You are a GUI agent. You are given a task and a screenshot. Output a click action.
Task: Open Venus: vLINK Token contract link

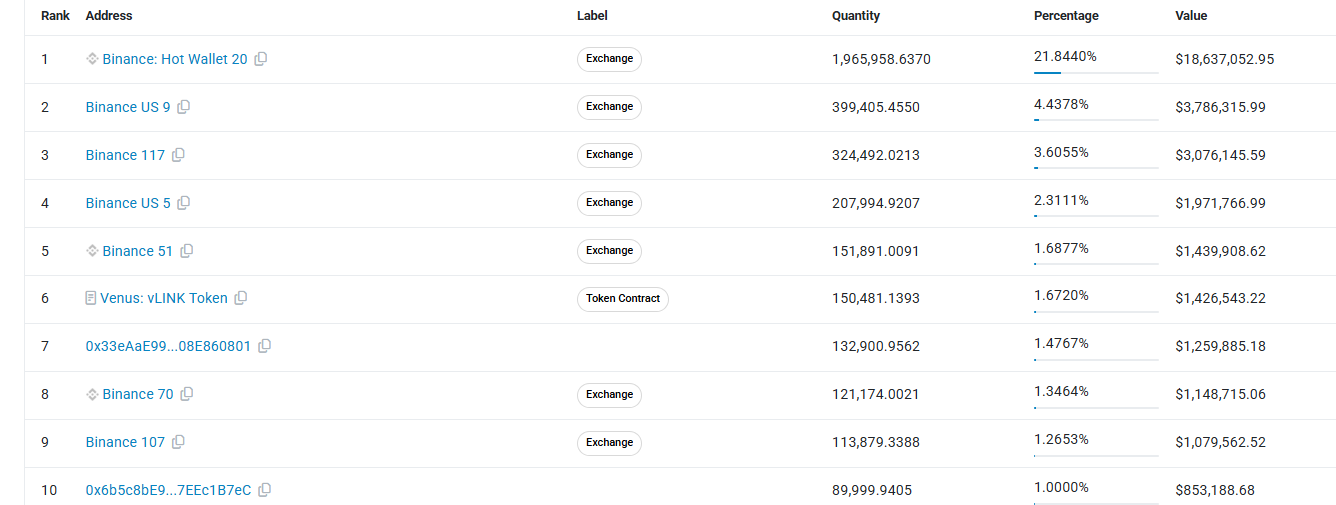click(164, 298)
